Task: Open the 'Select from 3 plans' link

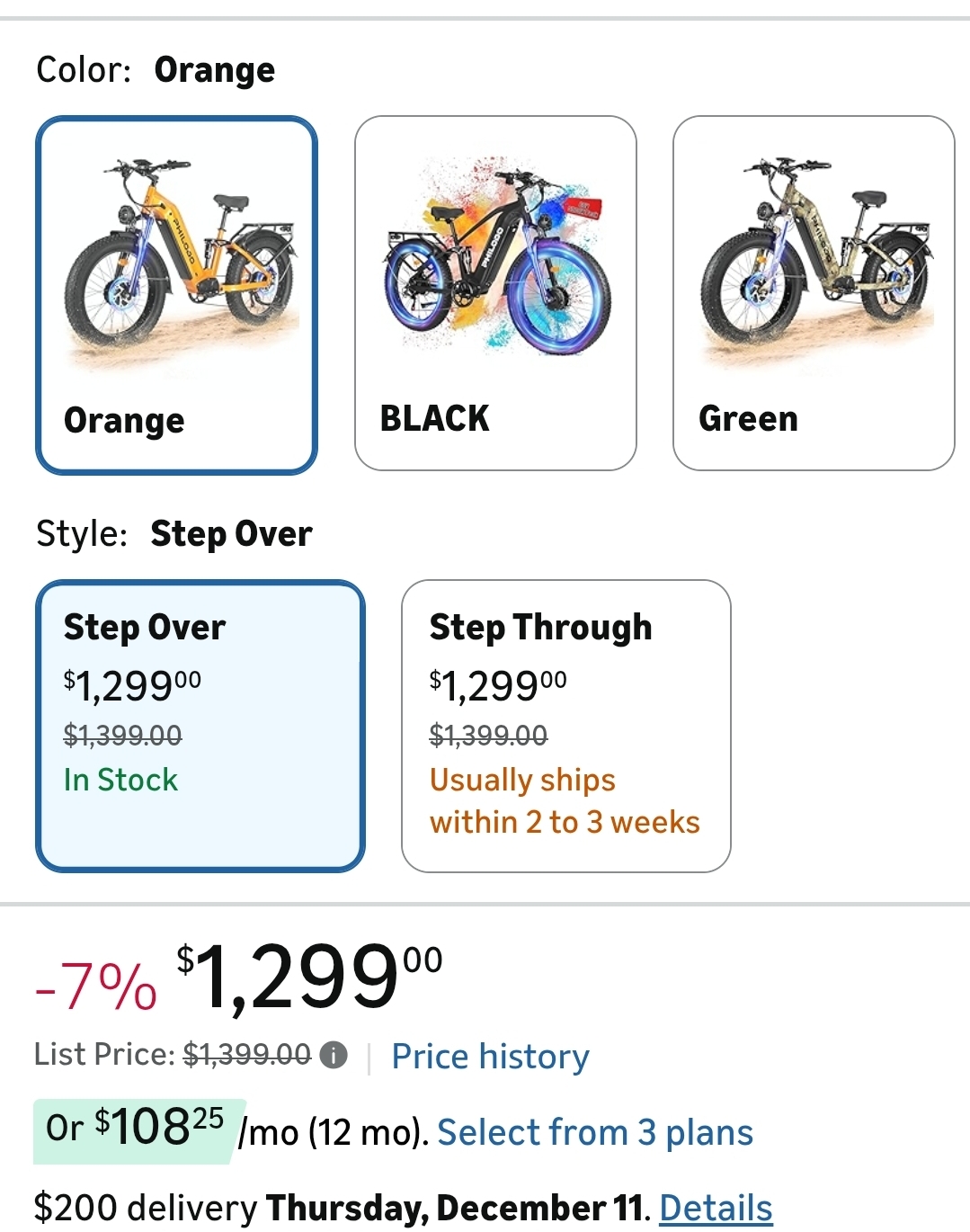Action: tap(595, 1132)
